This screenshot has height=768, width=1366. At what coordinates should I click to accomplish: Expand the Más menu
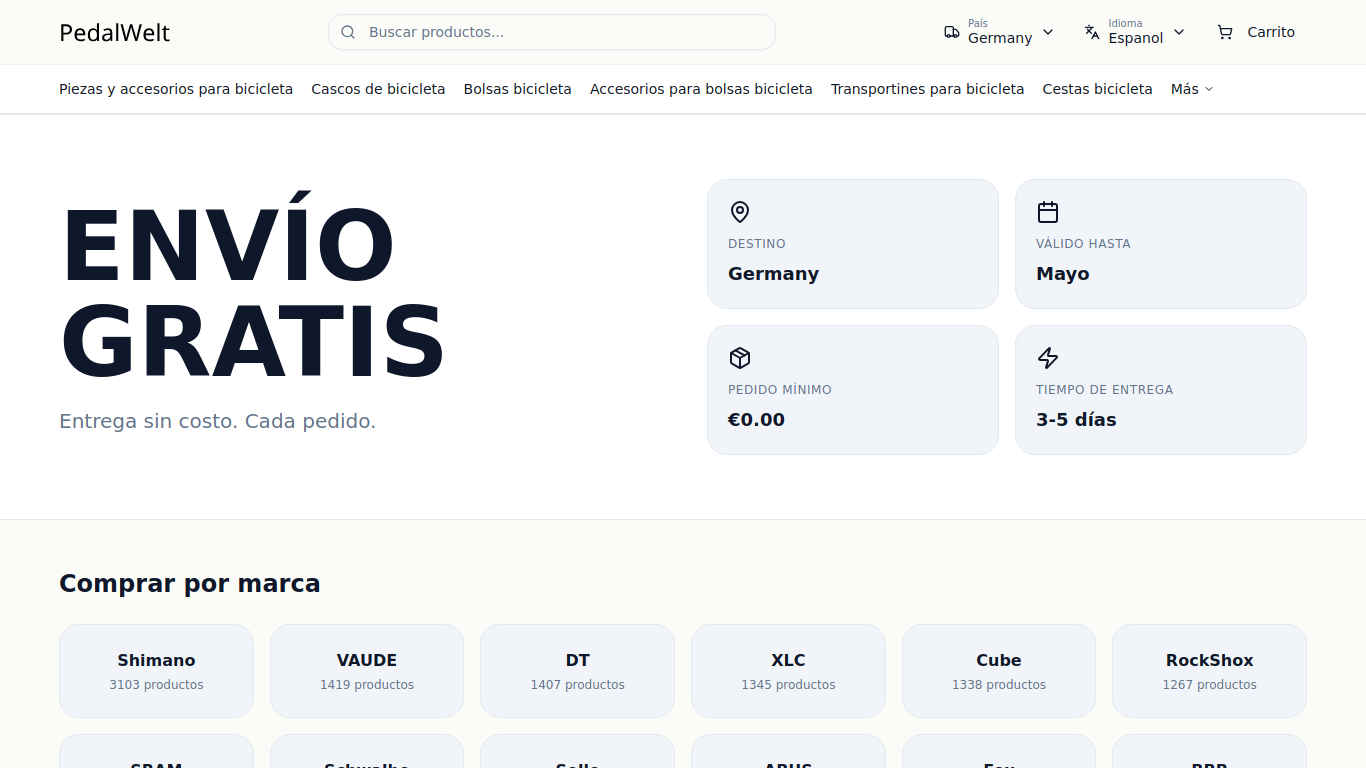1192,89
